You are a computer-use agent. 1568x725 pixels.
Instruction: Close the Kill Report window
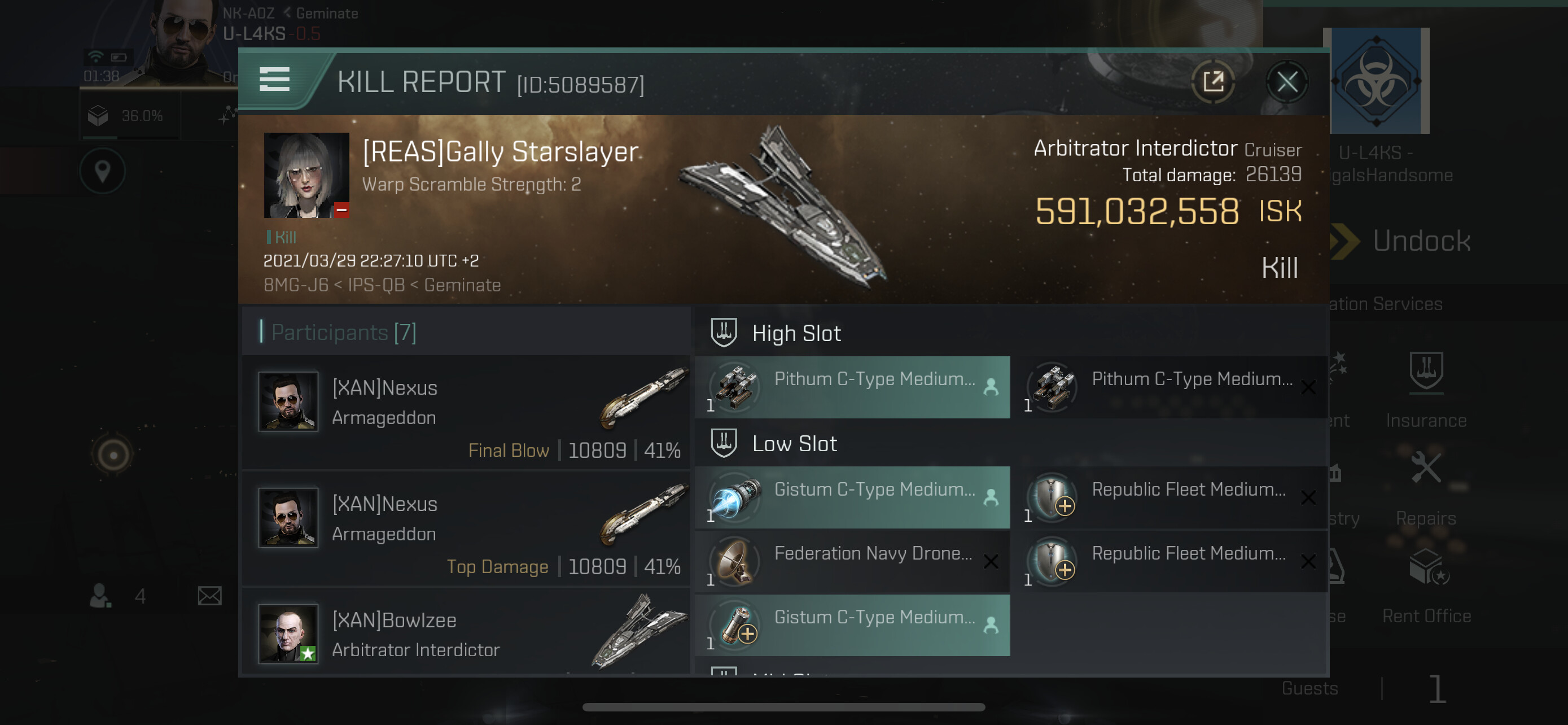tap(1286, 81)
